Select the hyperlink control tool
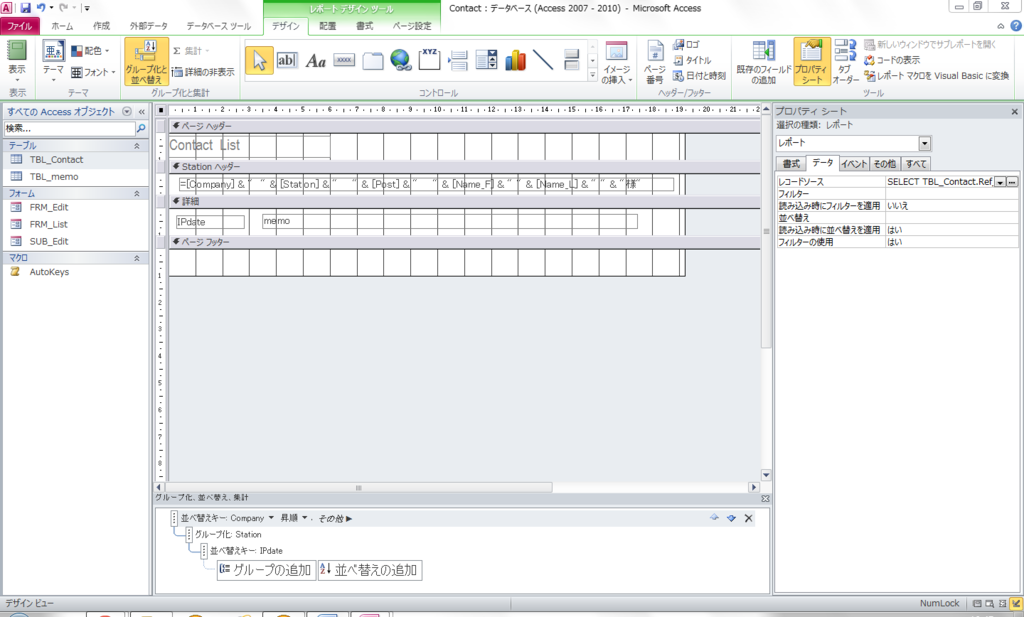The height and width of the screenshot is (617, 1024). 401,60
